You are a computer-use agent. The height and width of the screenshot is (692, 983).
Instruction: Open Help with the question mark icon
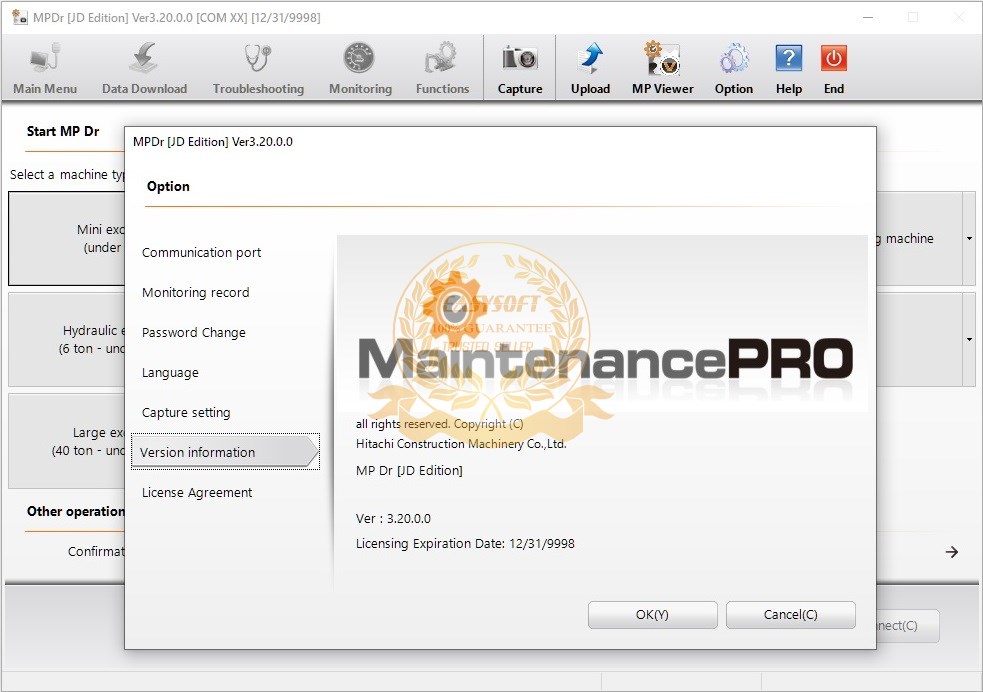[789, 68]
